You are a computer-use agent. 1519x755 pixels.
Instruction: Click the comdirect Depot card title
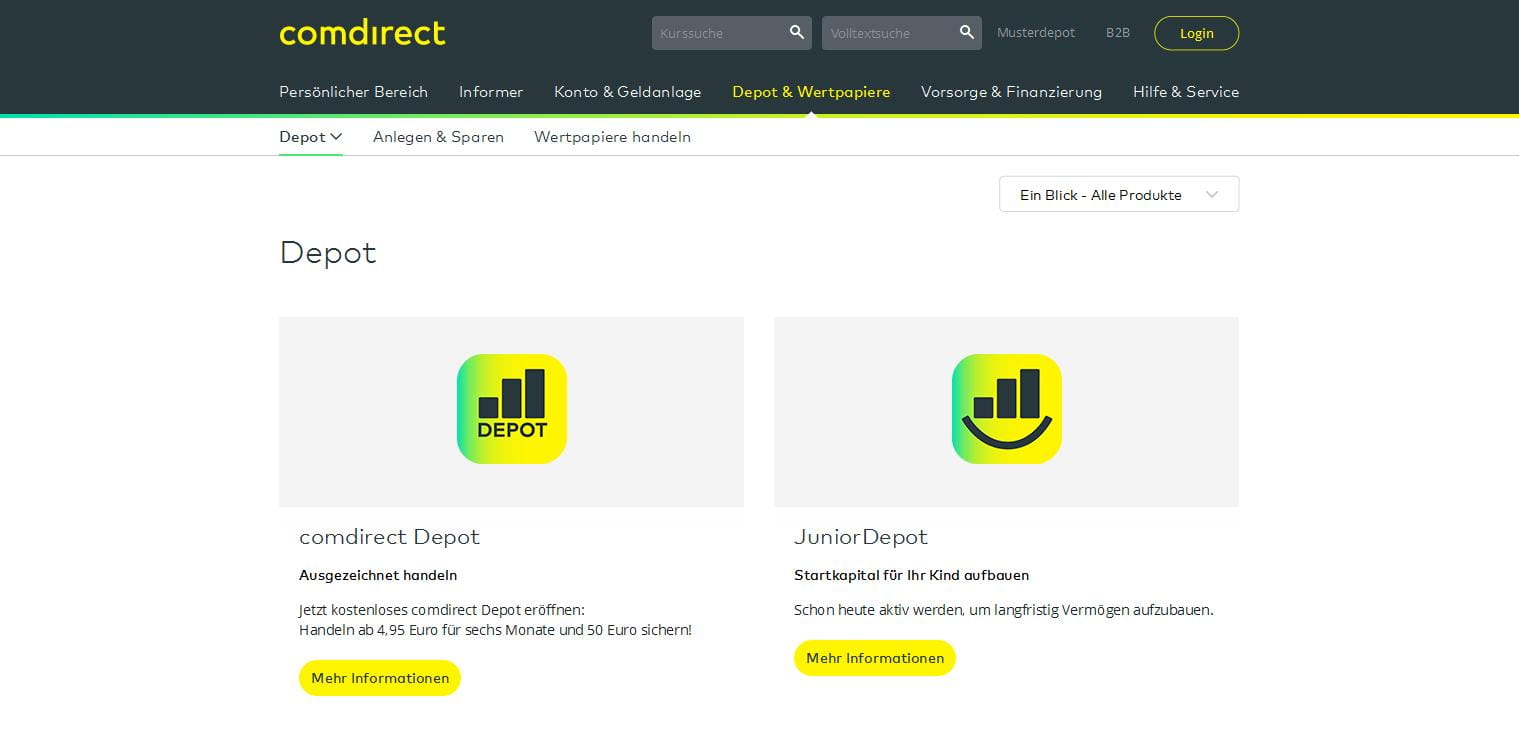click(389, 537)
